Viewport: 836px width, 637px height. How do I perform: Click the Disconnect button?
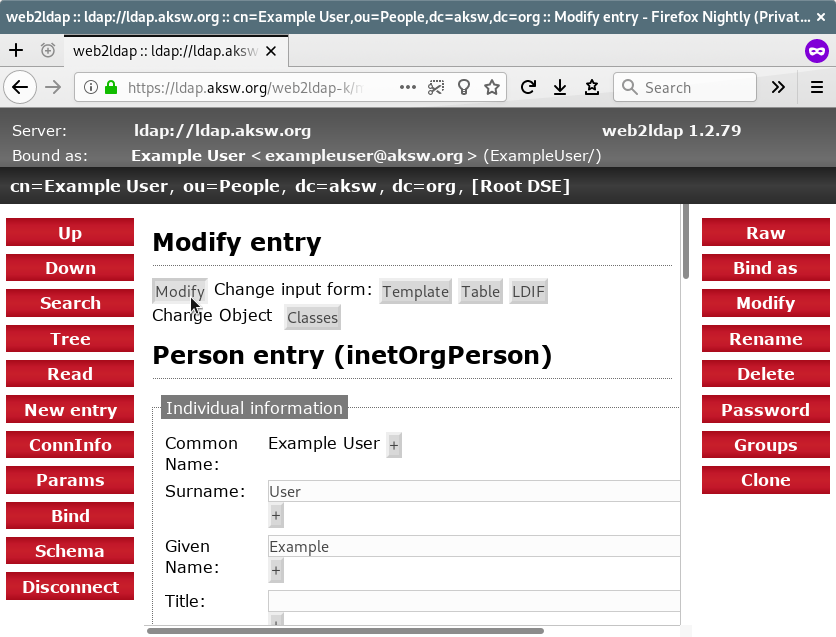(x=70, y=587)
